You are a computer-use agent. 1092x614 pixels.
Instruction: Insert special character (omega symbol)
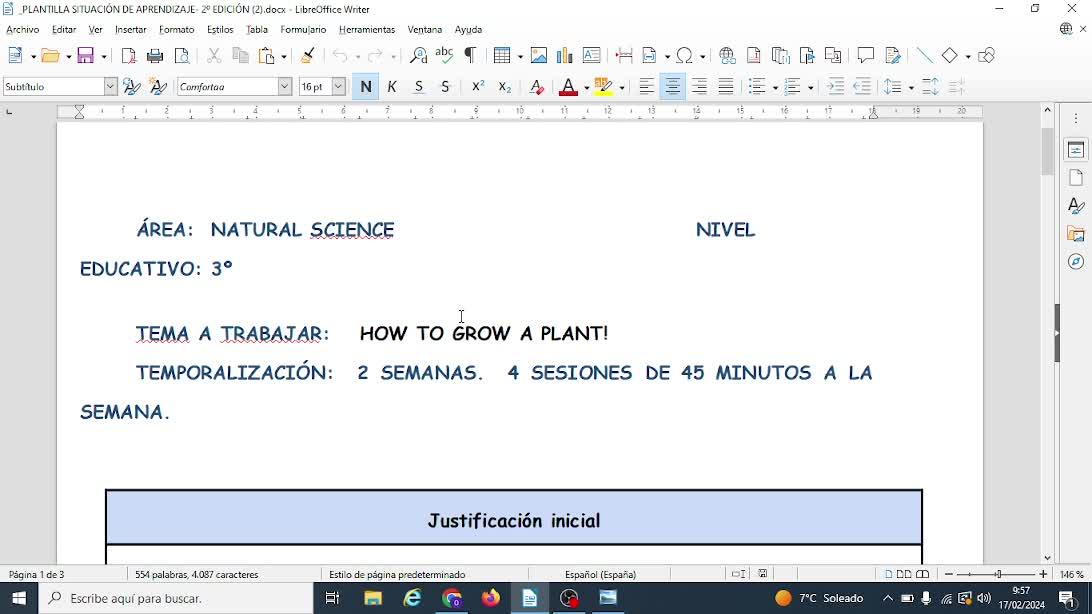click(x=685, y=56)
